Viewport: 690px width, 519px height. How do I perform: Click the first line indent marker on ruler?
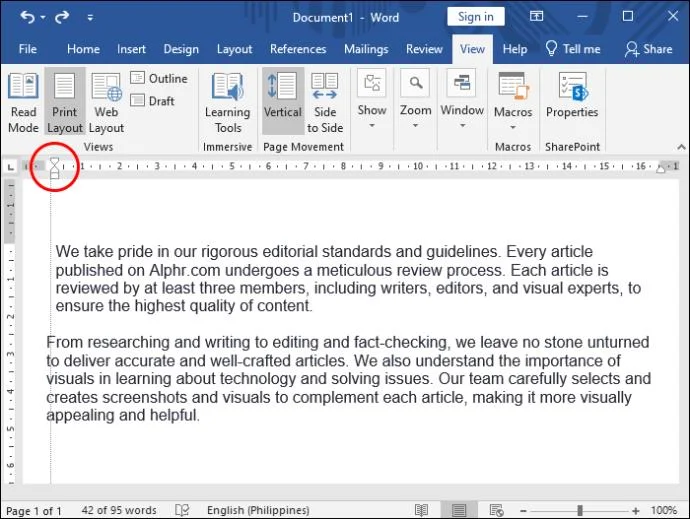tap(54, 162)
